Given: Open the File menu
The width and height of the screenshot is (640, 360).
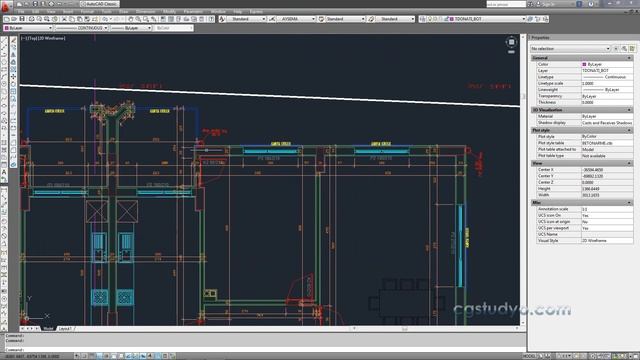Looking at the screenshot, I should (x=21, y=11).
